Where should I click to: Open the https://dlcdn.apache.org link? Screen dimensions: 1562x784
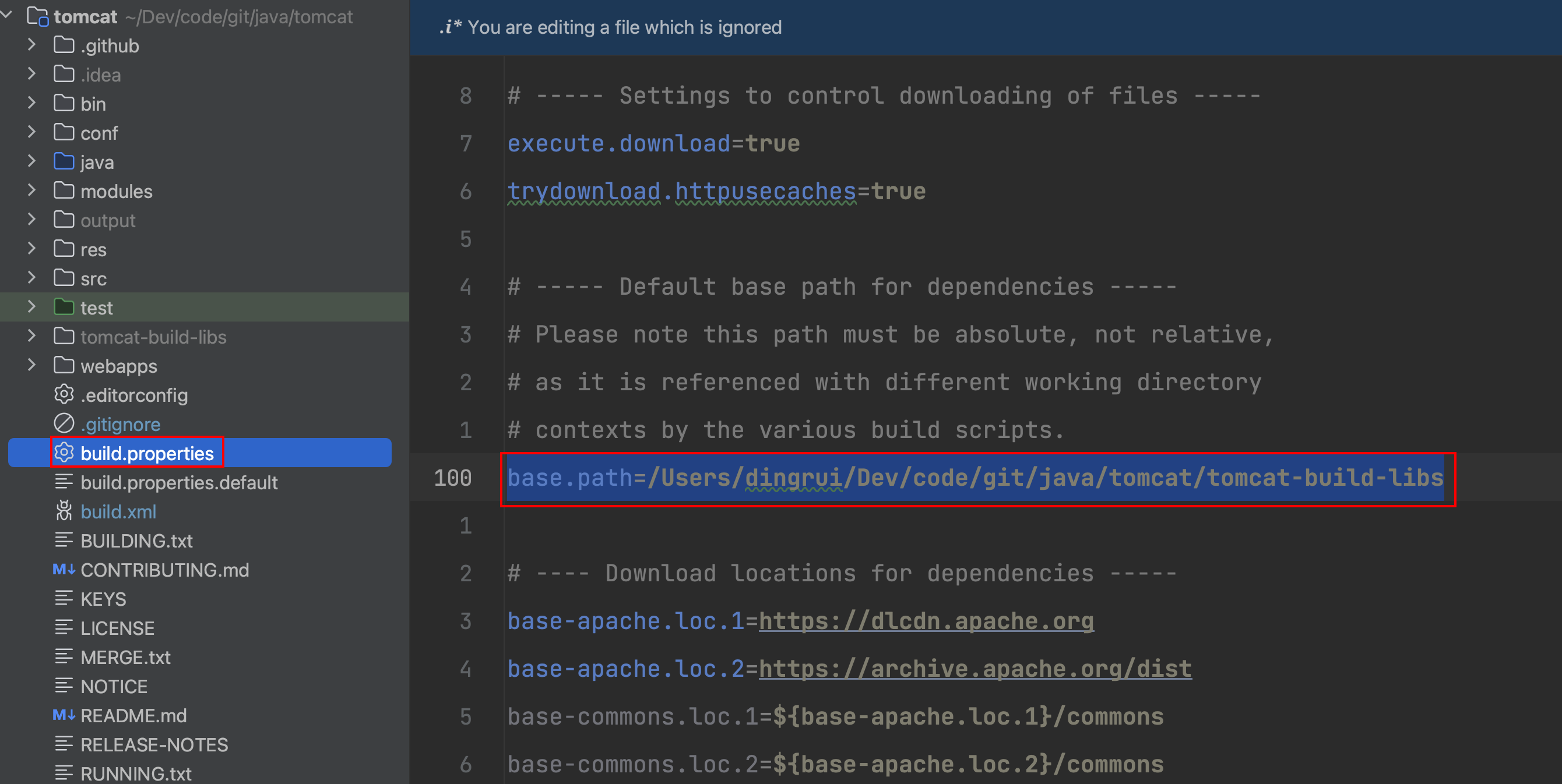(x=926, y=621)
